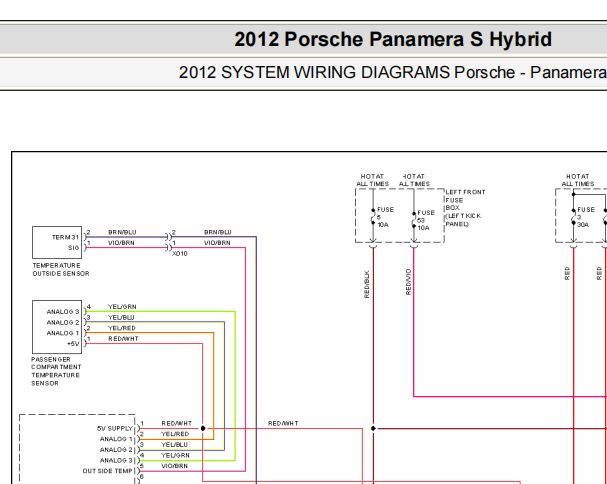This screenshot has width=607, height=484.
Task: Click the vertical "RED/BLK" wire label
Action: 367,284
